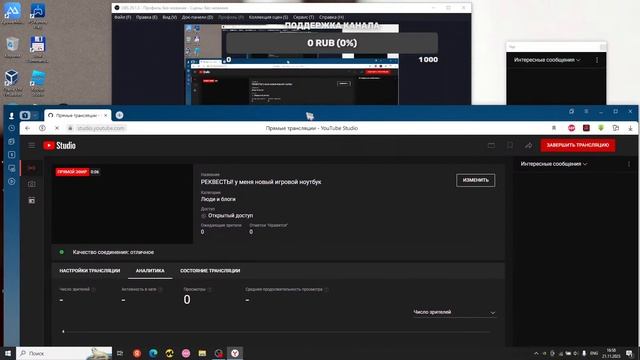Click the red Adblock extension icon
This screenshot has width=640, height=360.
pyautogui.click(x=571, y=128)
